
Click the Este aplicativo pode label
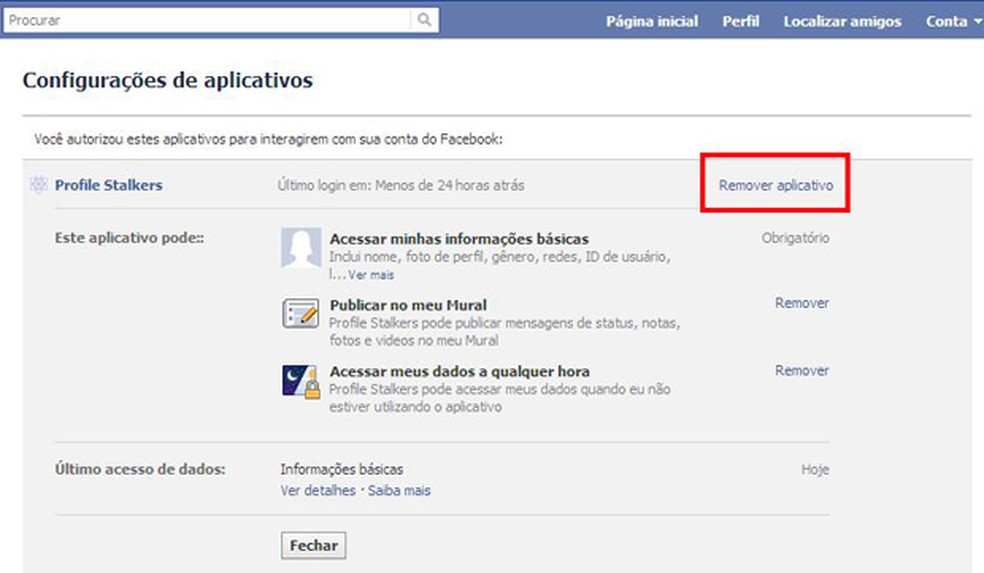[x=129, y=238]
